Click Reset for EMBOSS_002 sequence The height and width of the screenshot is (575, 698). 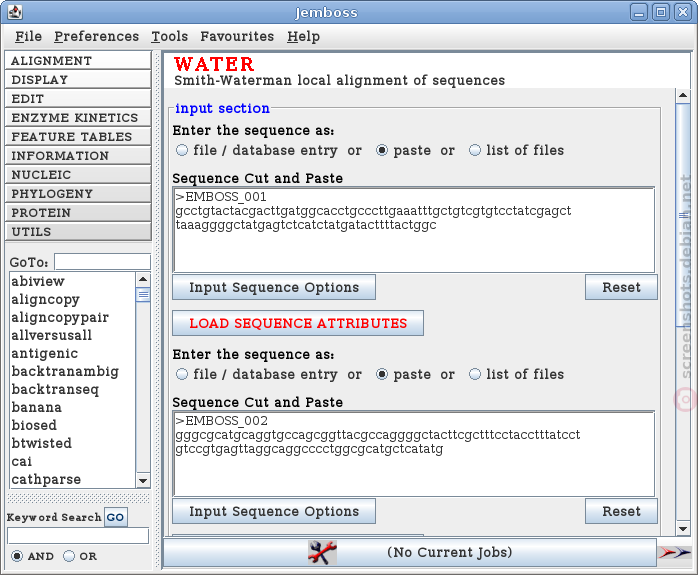tap(621, 511)
